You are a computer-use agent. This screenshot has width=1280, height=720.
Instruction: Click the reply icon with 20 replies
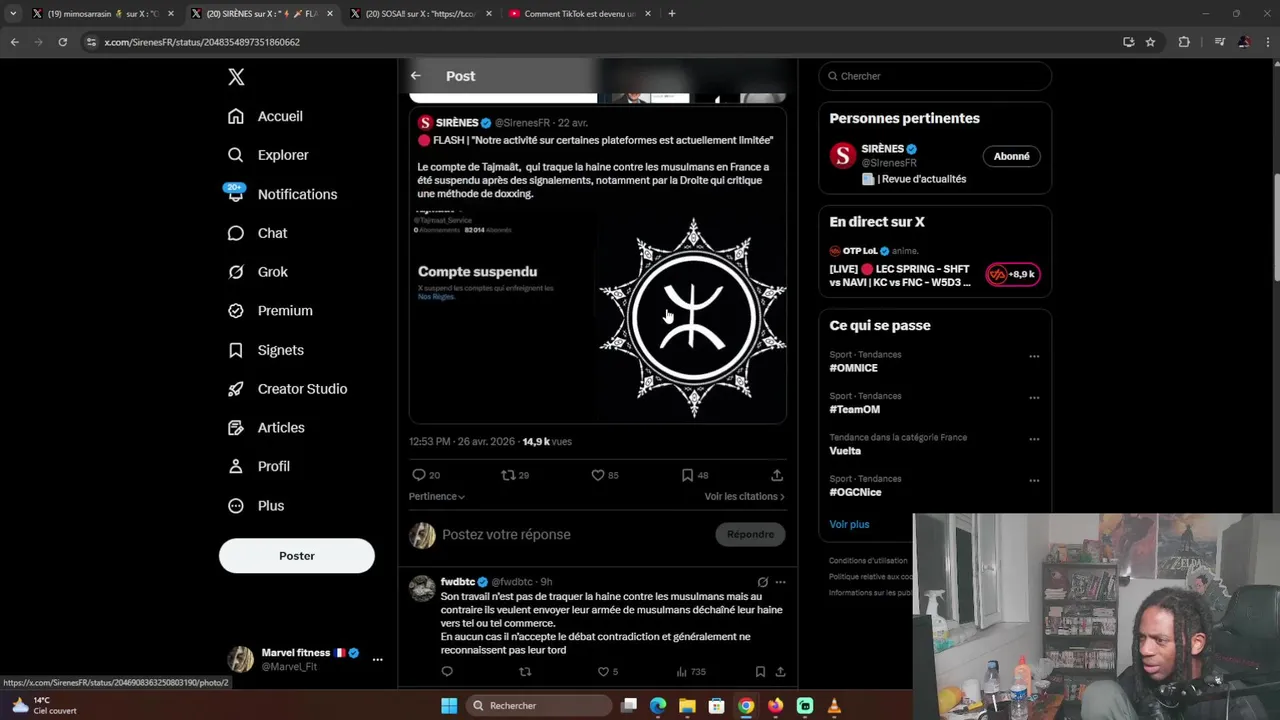pos(419,475)
